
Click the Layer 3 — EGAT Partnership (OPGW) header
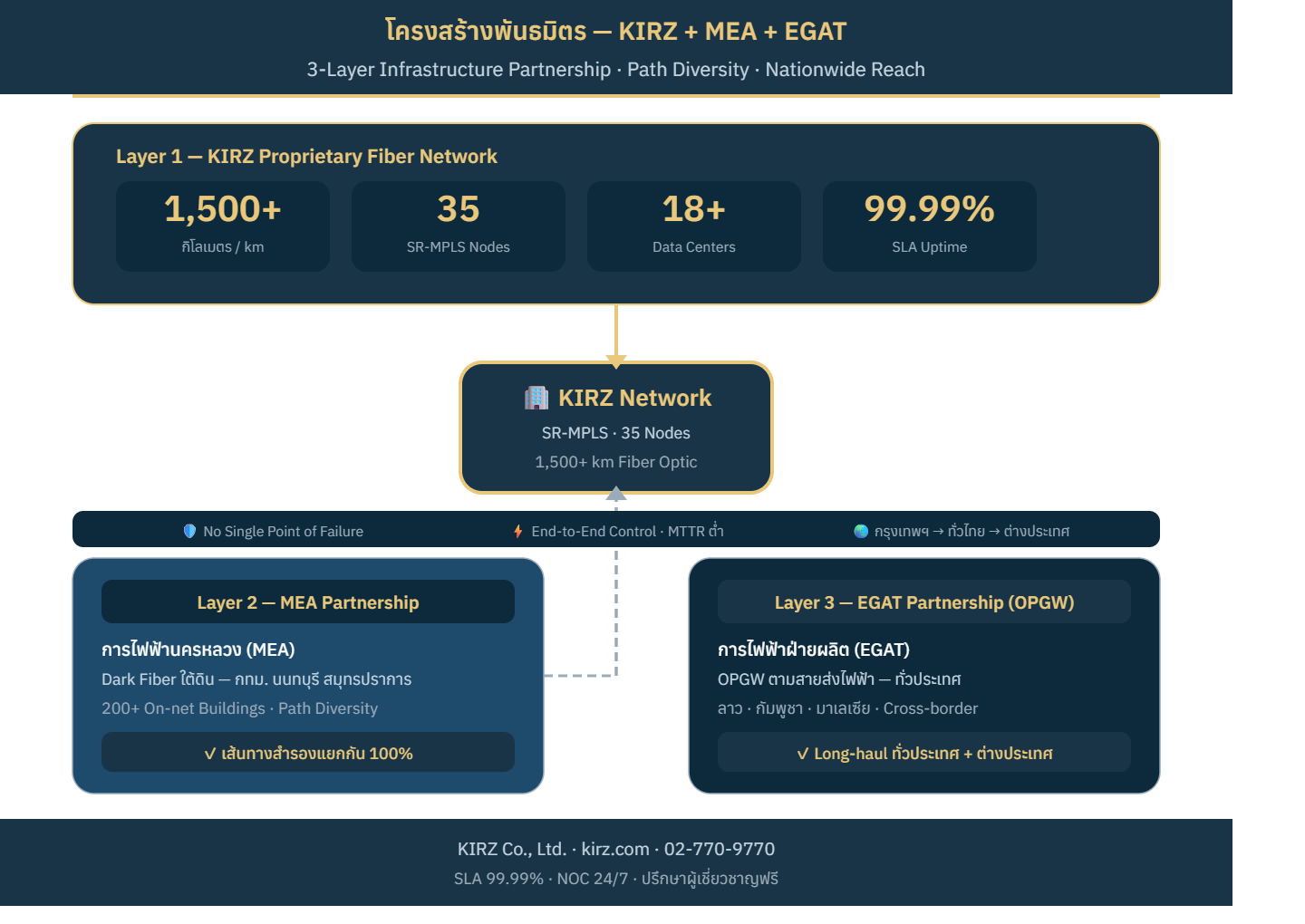tap(924, 602)
